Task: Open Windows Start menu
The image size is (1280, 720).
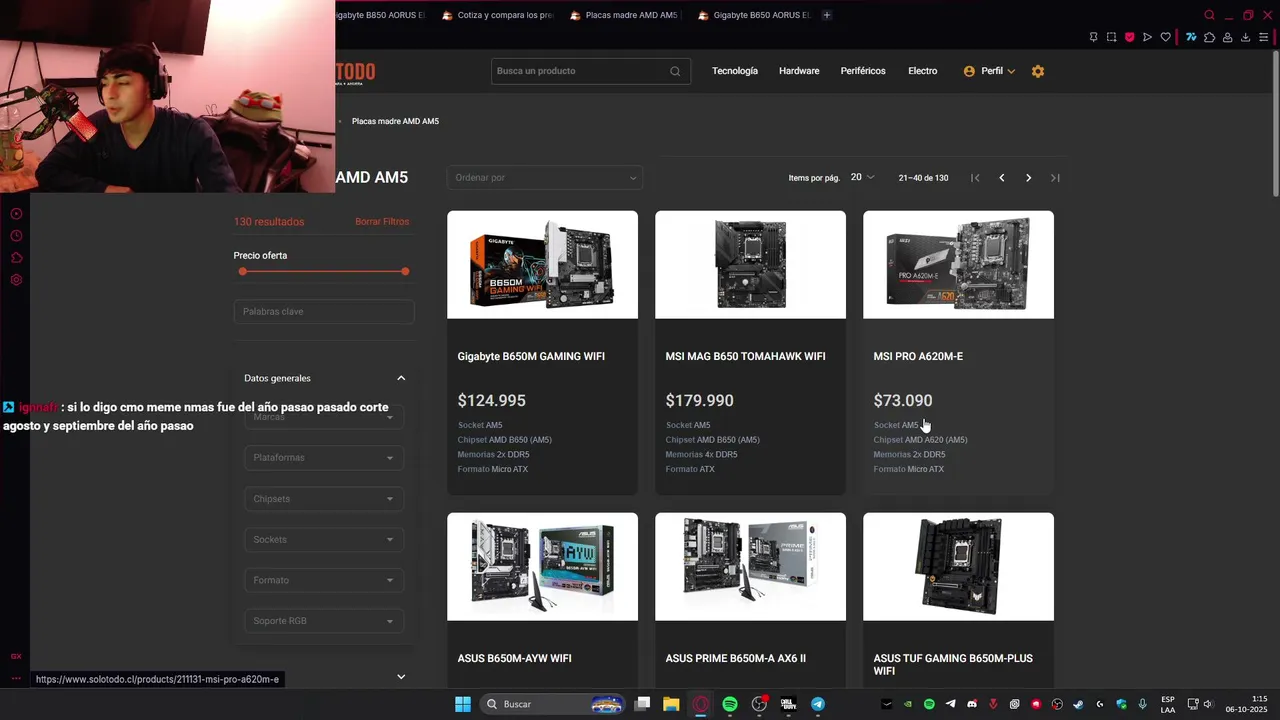Action: coord(463,704)
